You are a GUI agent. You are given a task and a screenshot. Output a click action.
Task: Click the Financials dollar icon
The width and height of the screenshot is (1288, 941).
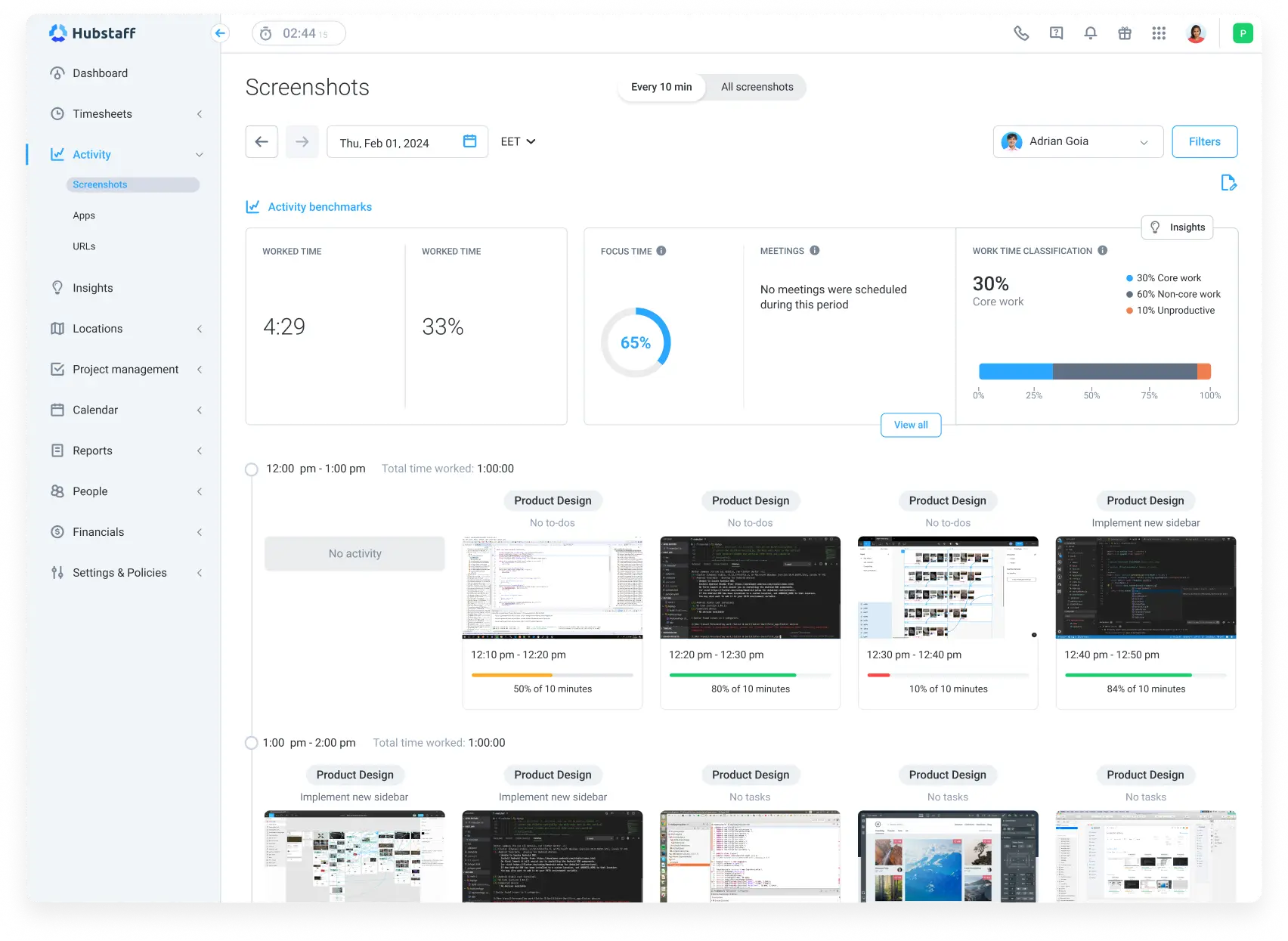[x=57, y=532]
